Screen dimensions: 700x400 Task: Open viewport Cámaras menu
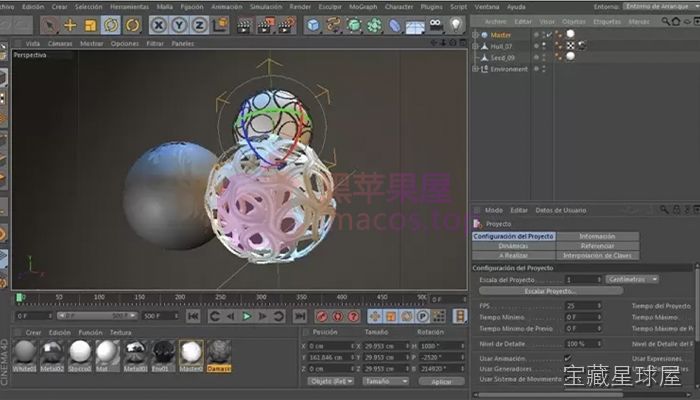pyautogui.click(x=60, y=43)
